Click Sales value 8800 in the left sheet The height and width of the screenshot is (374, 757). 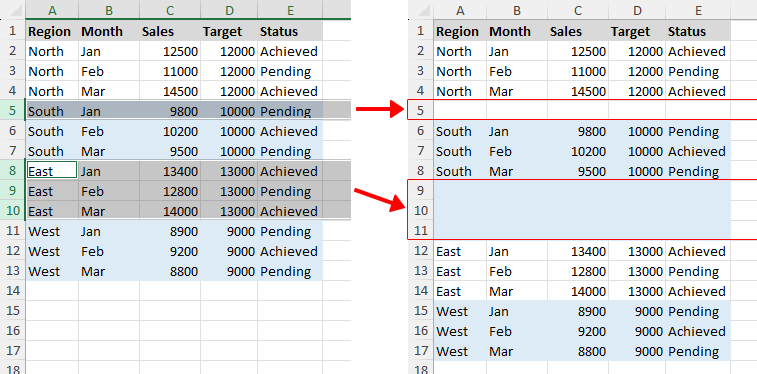170,271
